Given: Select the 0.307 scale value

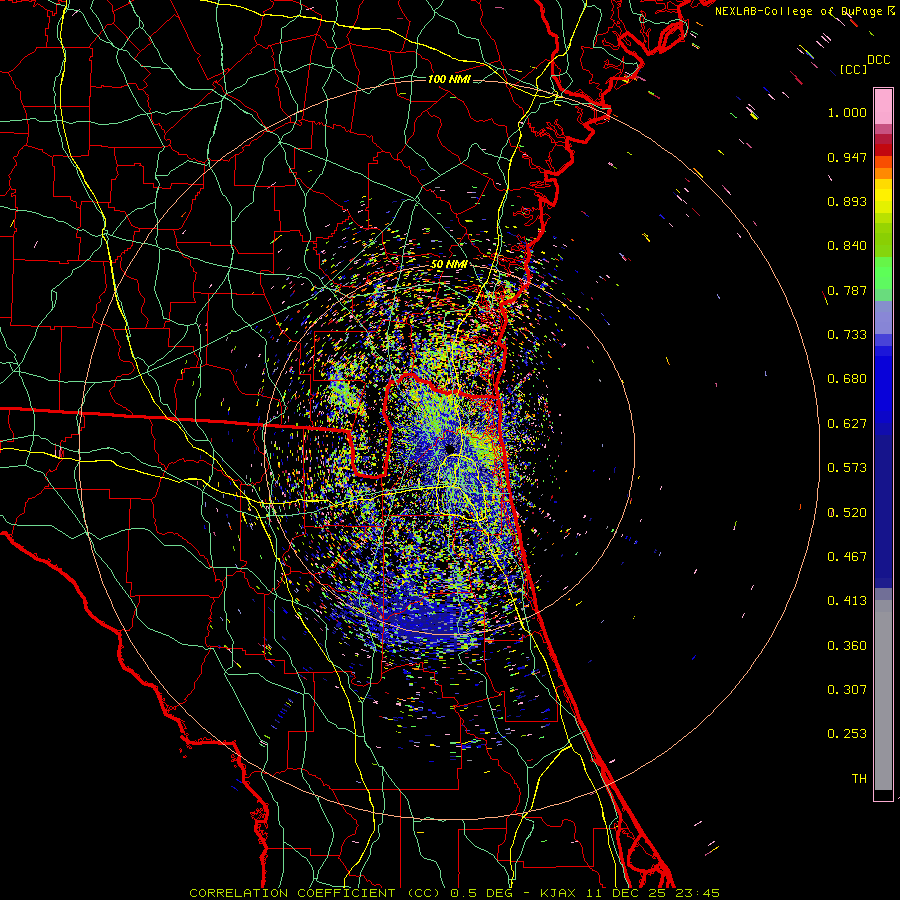Looking at the screenshot, I should tap(847, 690).
